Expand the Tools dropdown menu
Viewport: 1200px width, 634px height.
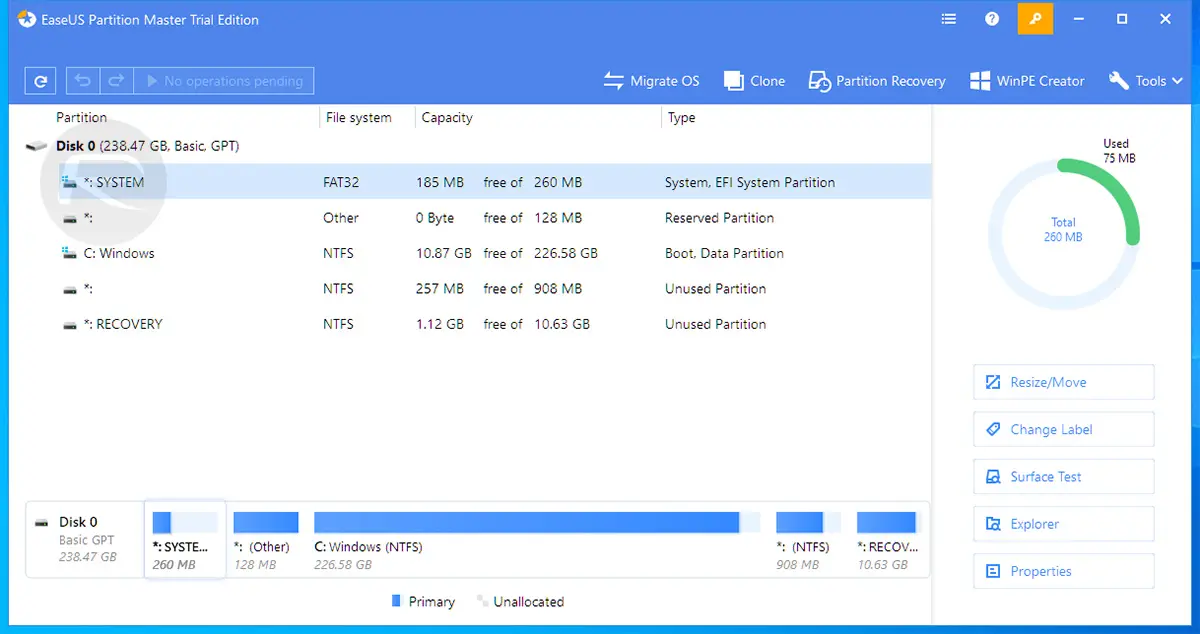(x=1146, y=81)
